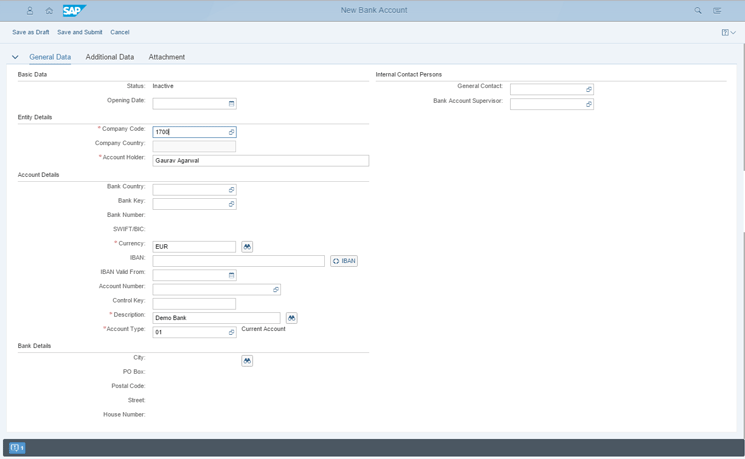Open value help for Bank Country
The width and height of the screenshot is (745, 459).
231,190
